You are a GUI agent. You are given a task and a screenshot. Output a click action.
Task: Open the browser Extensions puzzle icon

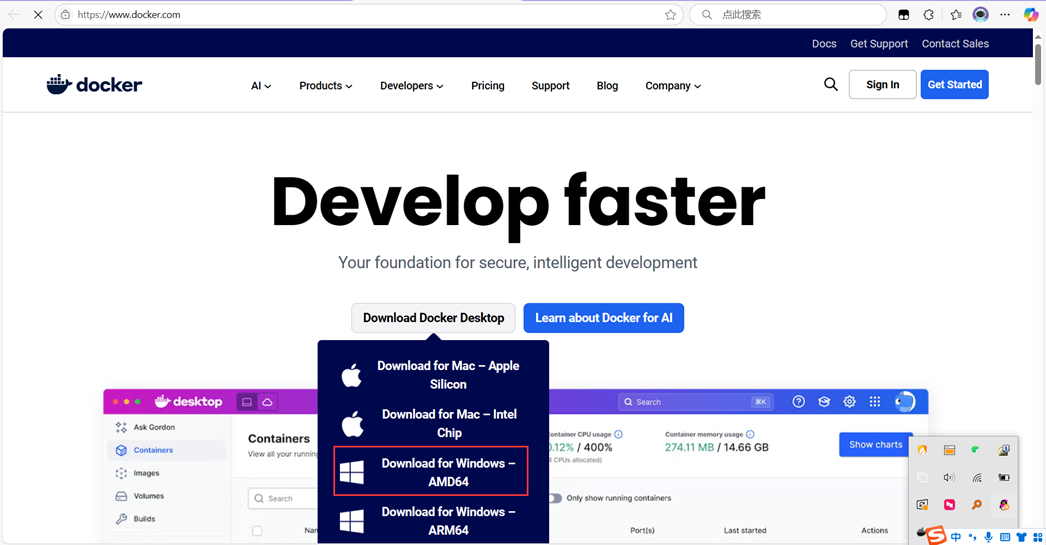tap(929, 15)
